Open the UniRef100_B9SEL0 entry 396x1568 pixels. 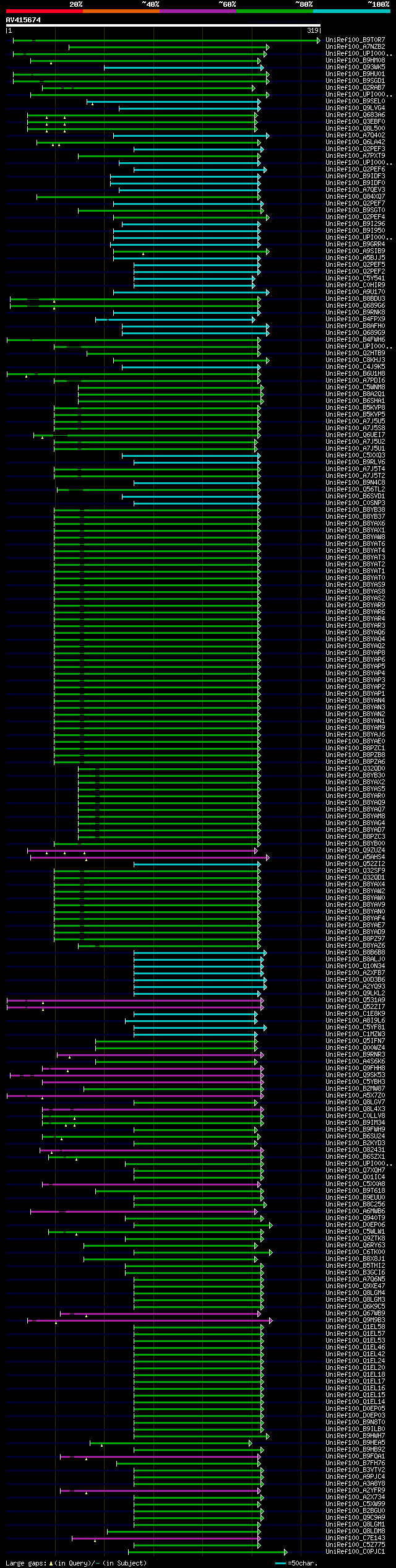point(355,102)
